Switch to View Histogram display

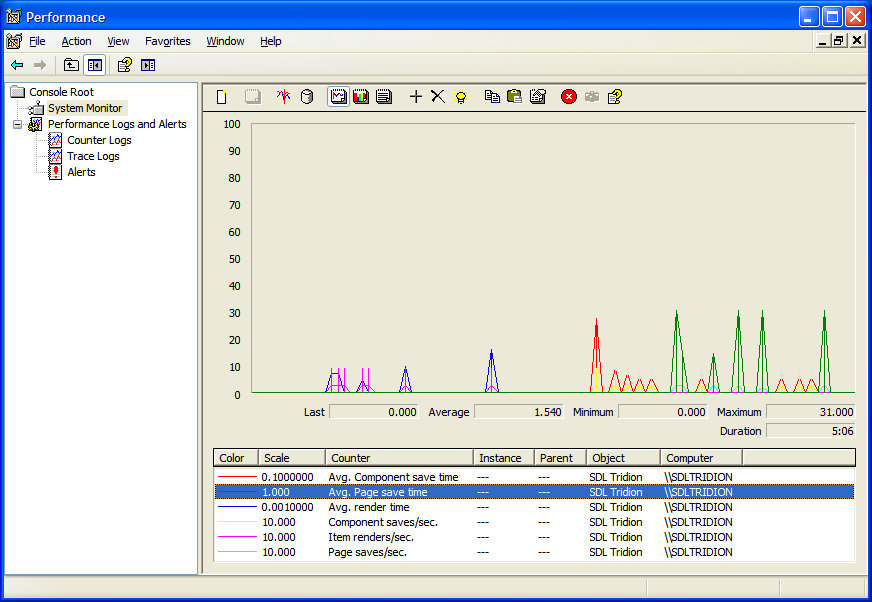pyautogui.click(x=361, y=97)
